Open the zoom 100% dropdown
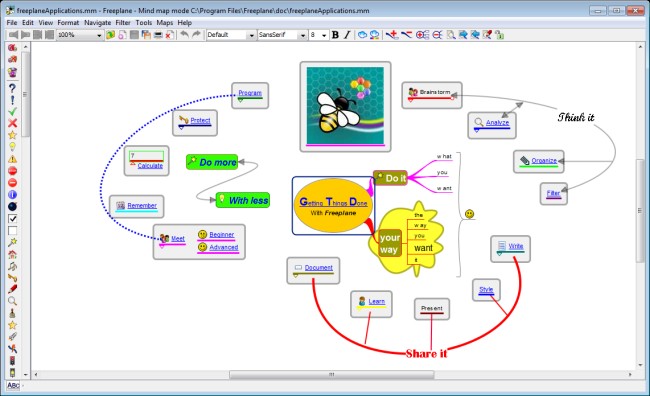The width and height of the screenshot is (650, 396). (x=99, y=35)
